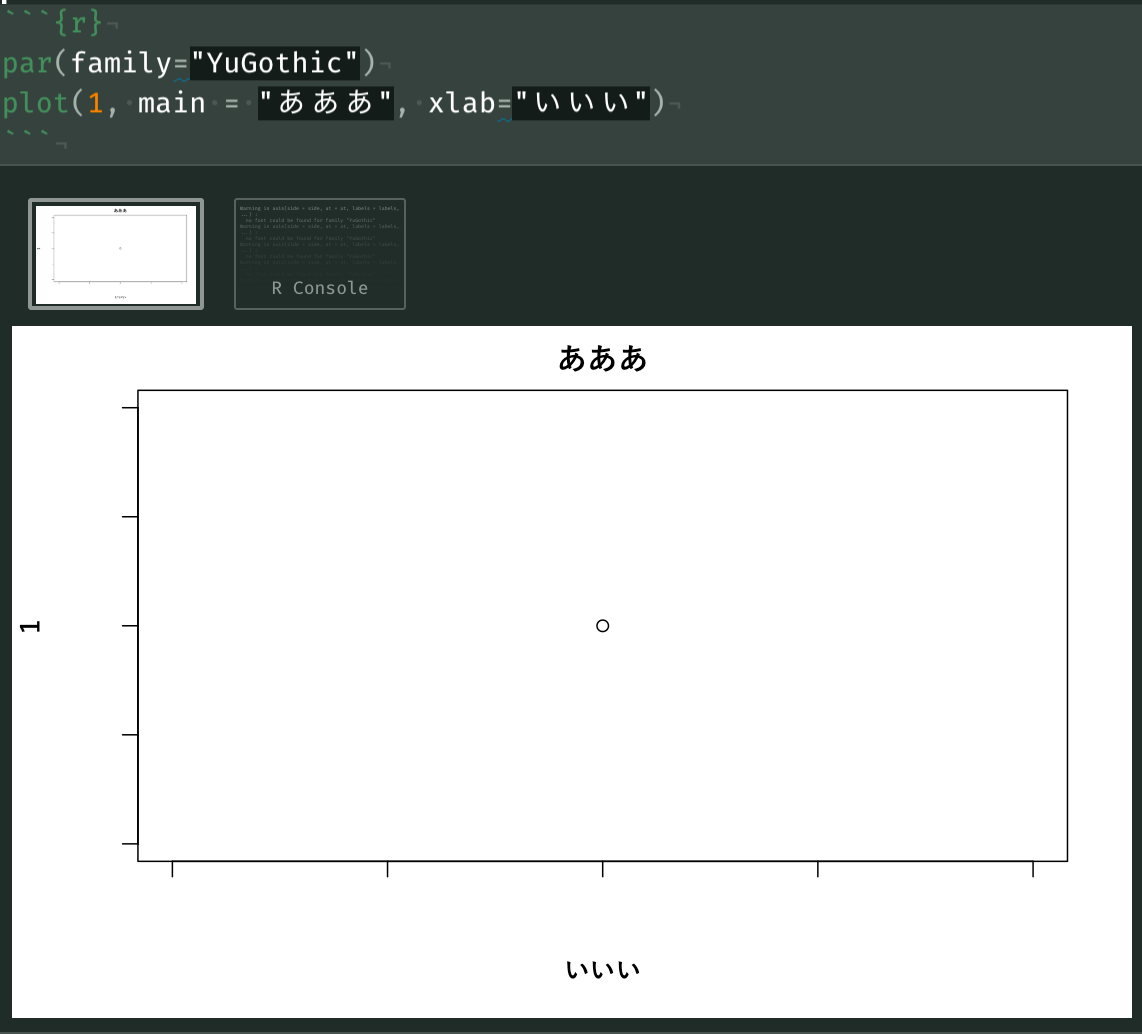Click the "YuGothic" string in code
Screen dimensions: 1142x1034
[x=275, y=63]
